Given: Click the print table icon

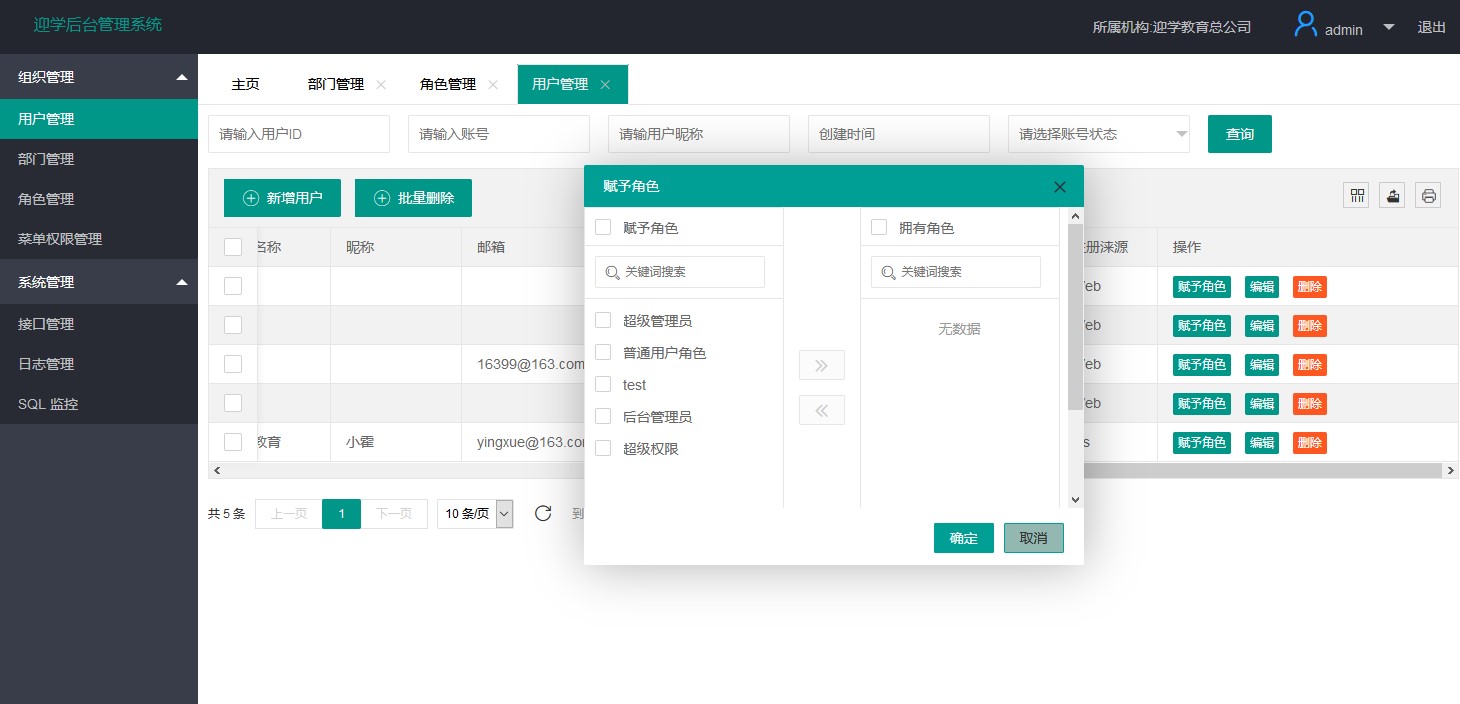Looking at the screenshot, I should point(1429,196).
